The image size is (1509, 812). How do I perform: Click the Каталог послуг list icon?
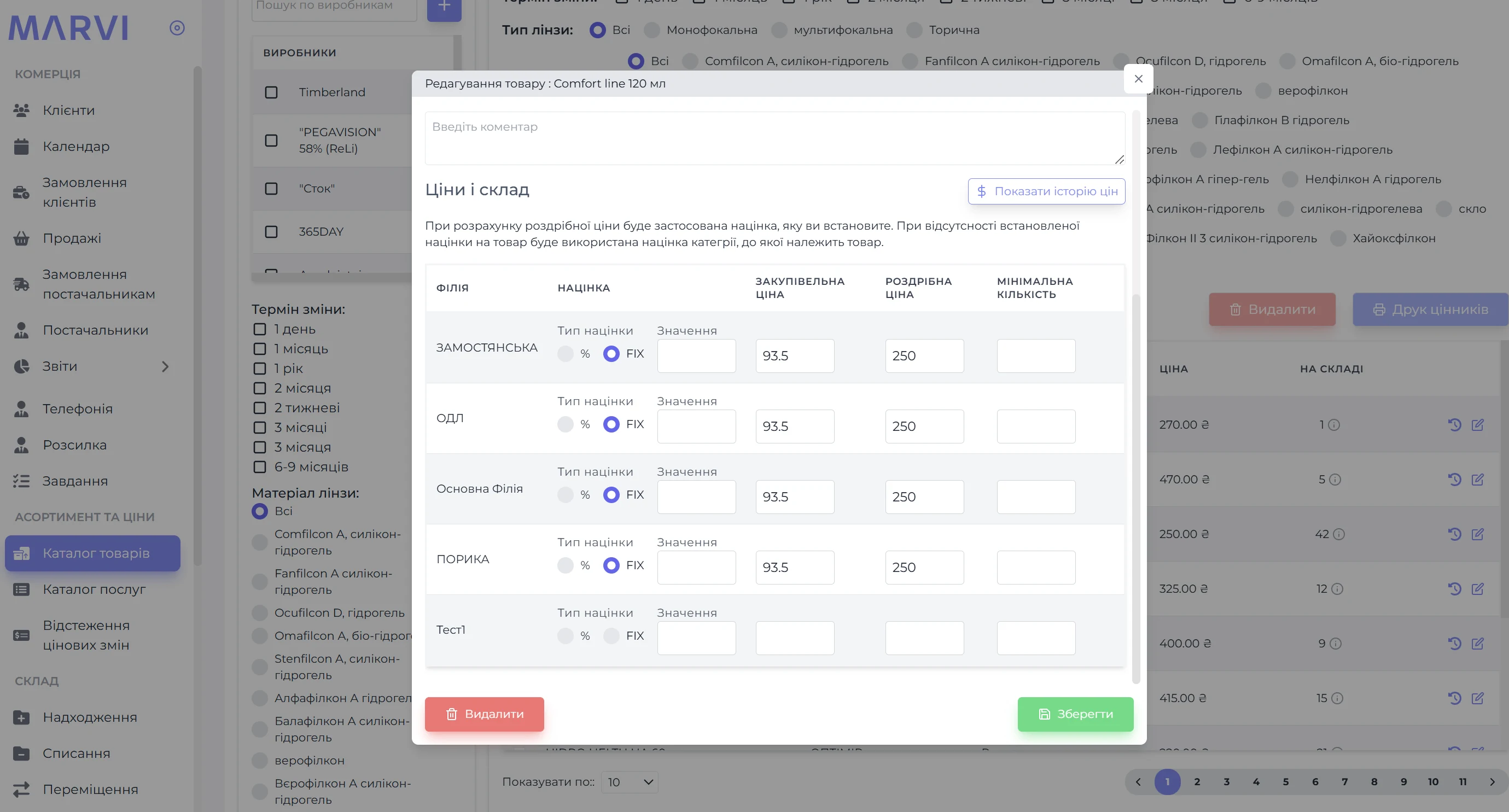[x=21, y=589]
